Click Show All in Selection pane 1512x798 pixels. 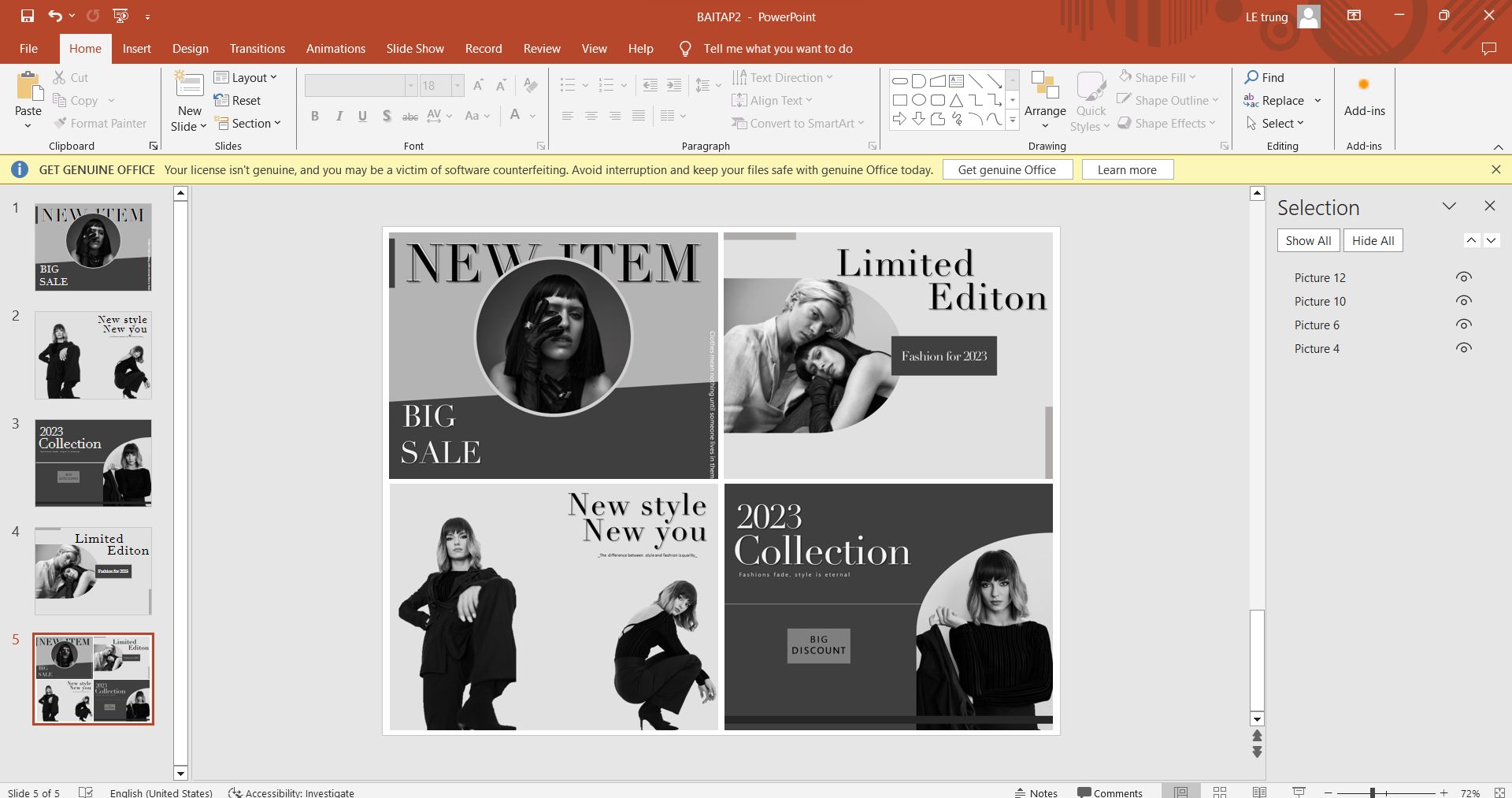click(x=1308, y=240)
